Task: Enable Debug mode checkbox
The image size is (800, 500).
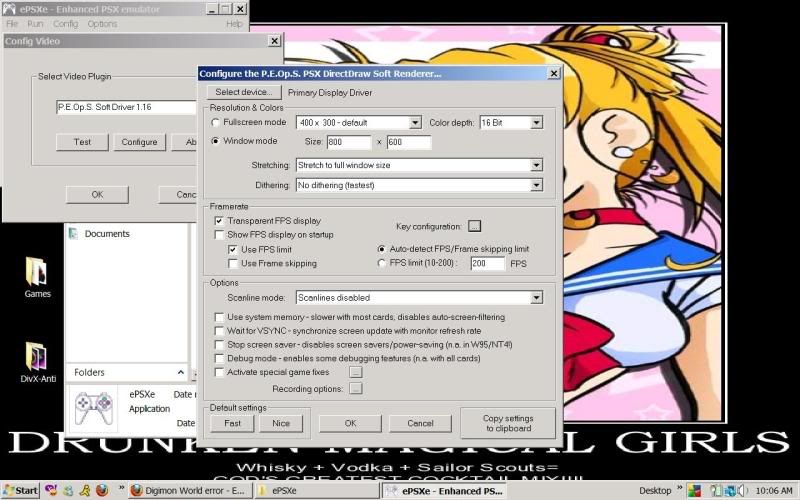Action: click(x=219, y=358)
